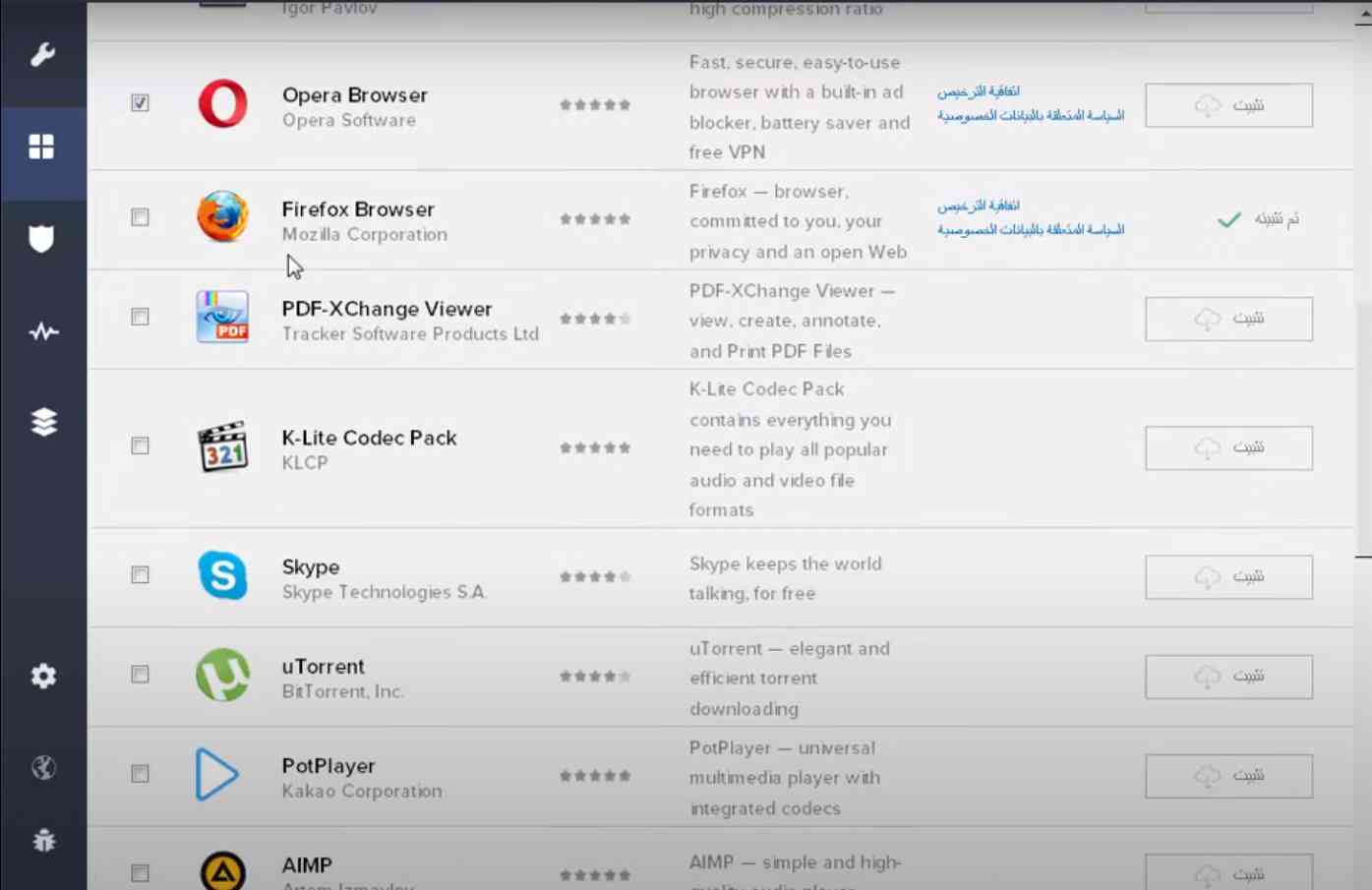
Task: Click the uTorrent logo icon
Action: [x=222, y=675]
